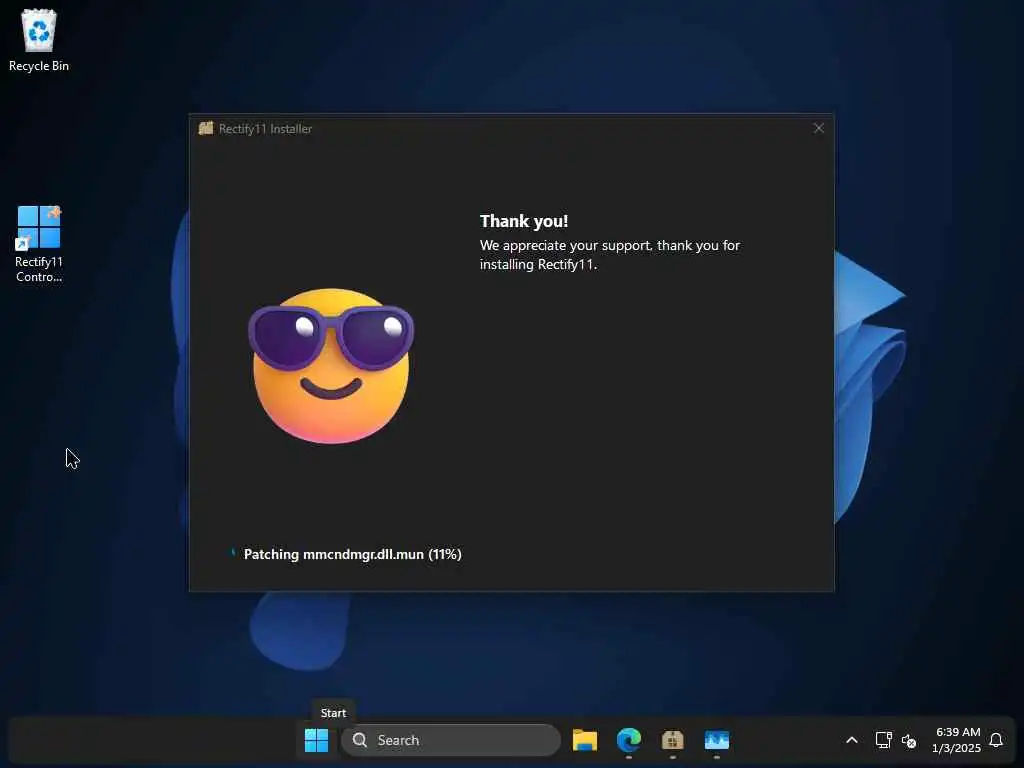Switch to Rectify11 Installer taskbar icon

(673, 740)
